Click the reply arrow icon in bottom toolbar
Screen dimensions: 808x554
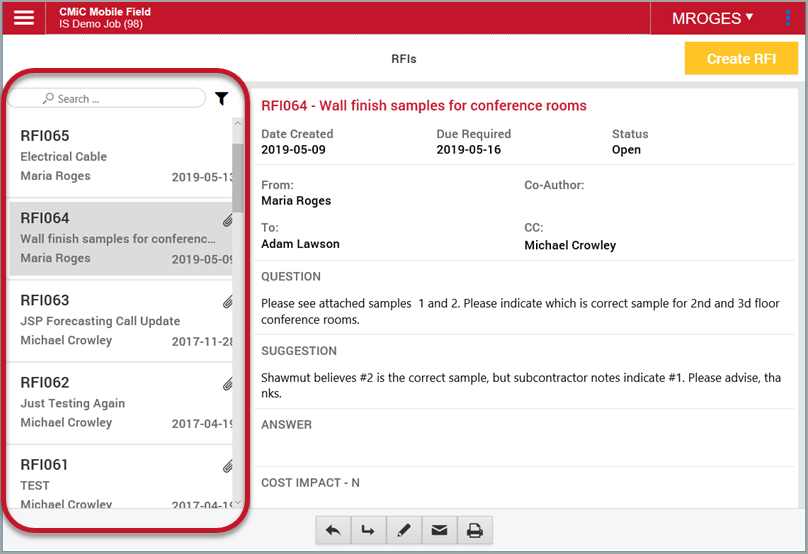point(333,531)
